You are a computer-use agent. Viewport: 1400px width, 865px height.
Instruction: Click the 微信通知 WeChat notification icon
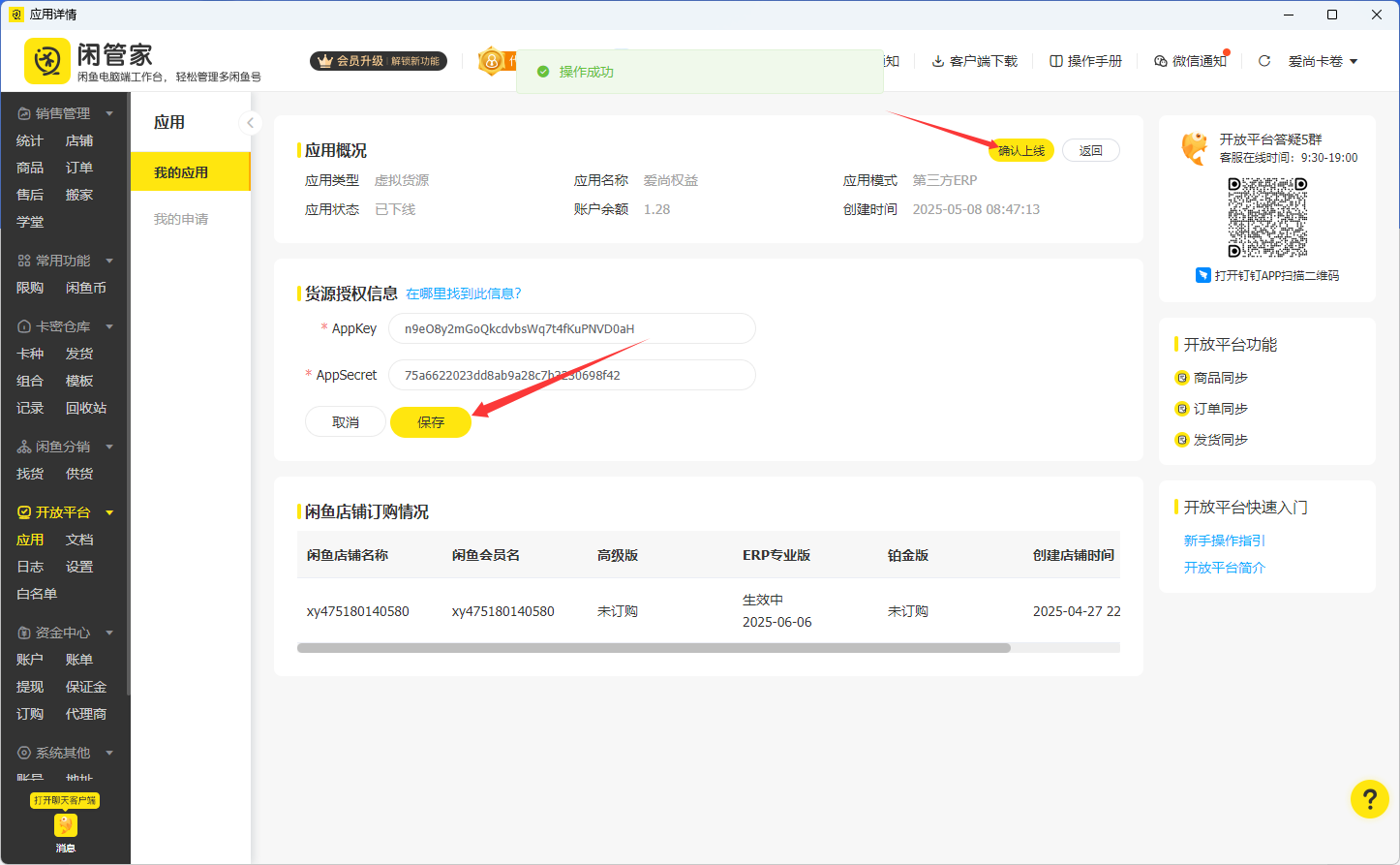1160,60
